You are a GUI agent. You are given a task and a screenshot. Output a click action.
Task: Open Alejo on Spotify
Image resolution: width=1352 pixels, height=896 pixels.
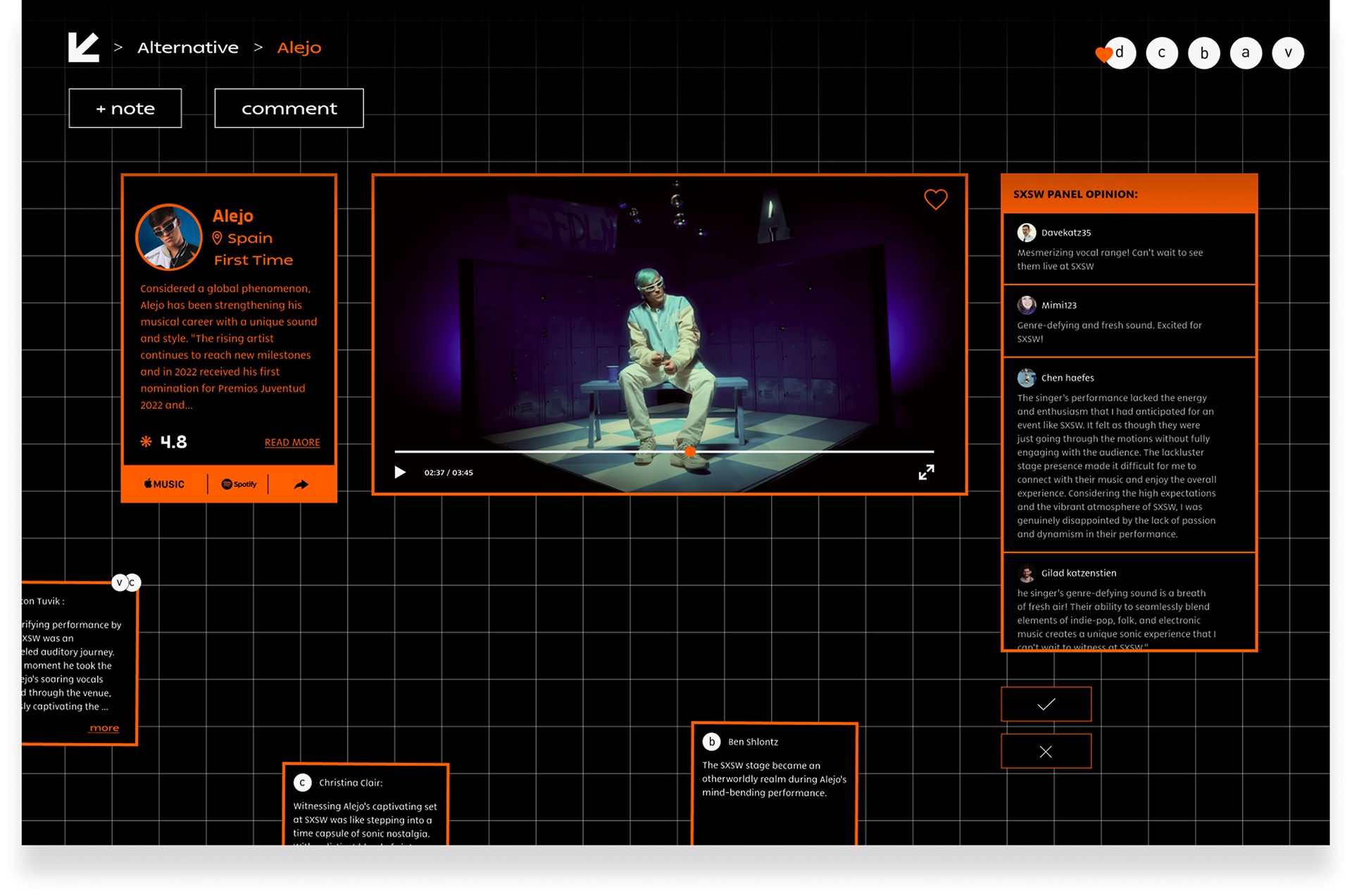click(x=239, y=484)
